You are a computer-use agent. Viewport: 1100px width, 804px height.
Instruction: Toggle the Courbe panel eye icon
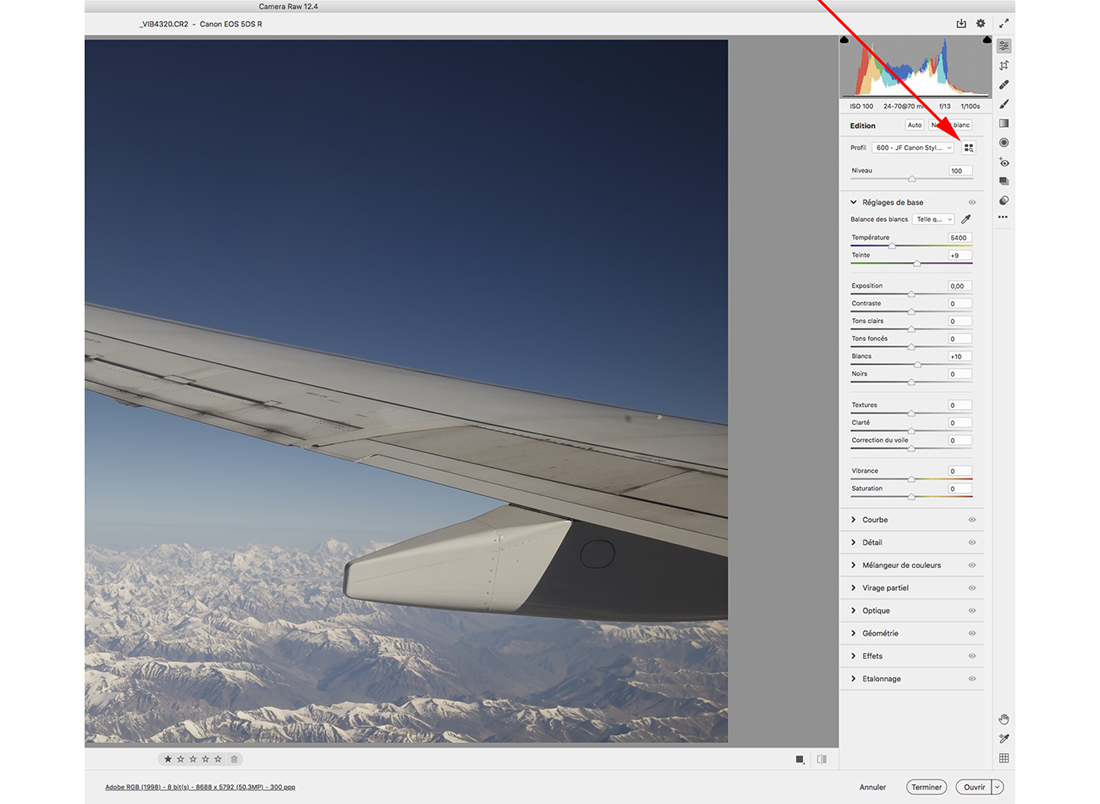click(x=972, y=520)
